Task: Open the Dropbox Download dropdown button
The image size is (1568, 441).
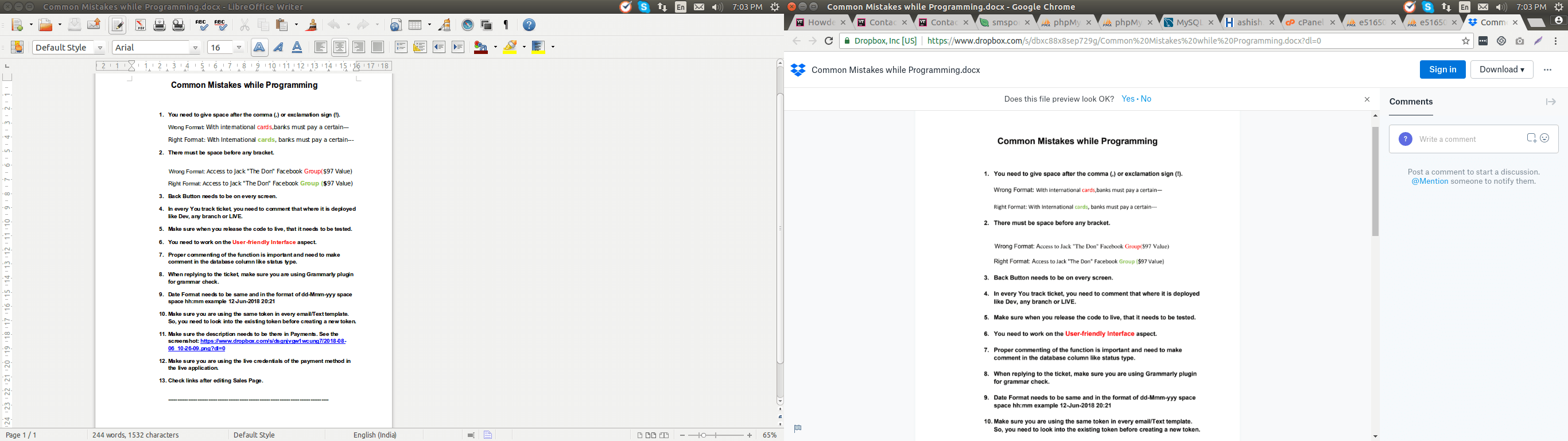Action: [x=1501, y=69]
